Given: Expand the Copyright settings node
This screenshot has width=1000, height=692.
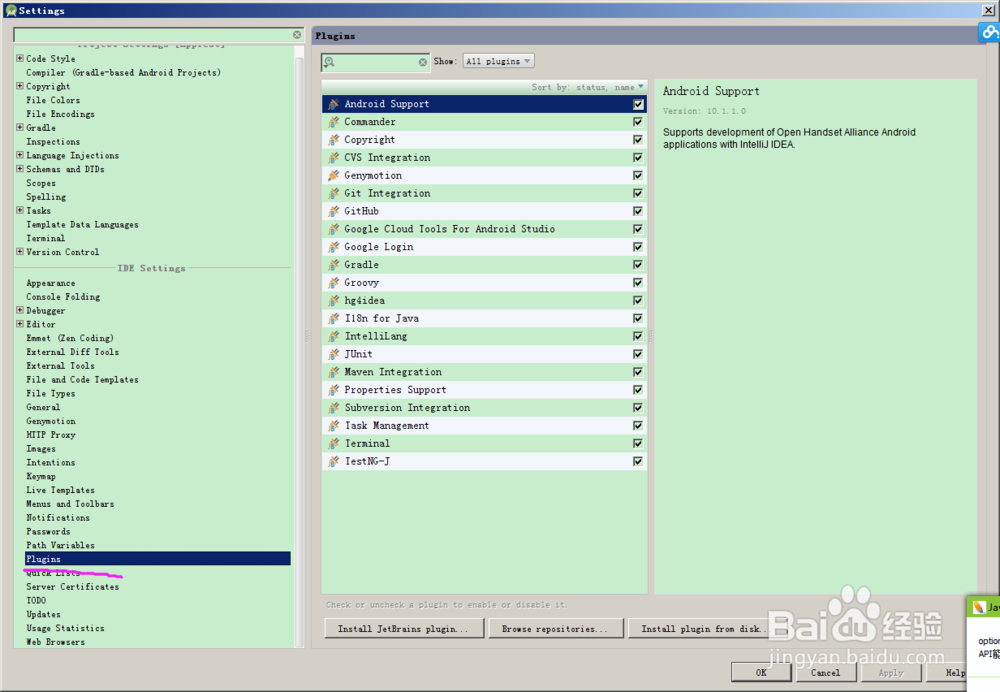Looking at the screenshot, I should tap(20, 85).
